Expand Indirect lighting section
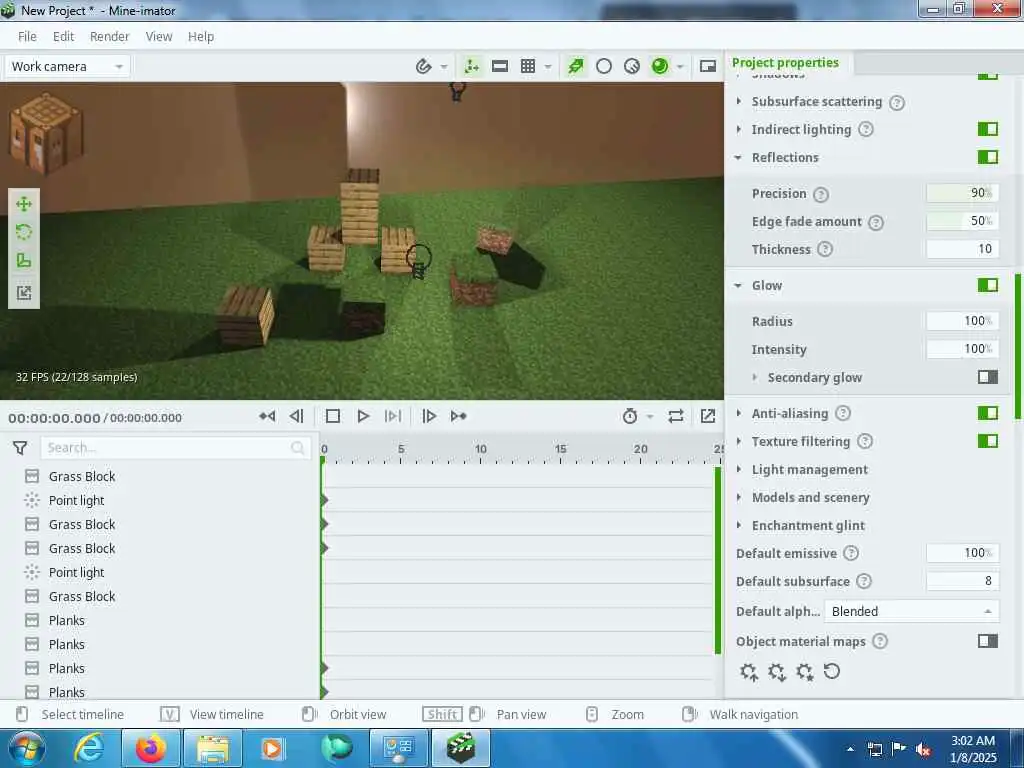1024x768 pixels. click(739, 129)
